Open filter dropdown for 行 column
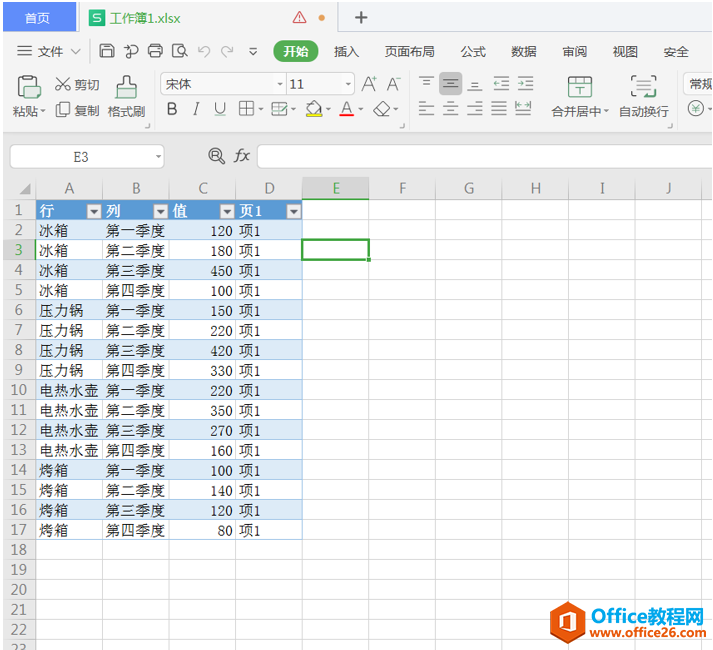The width and height of the screenshot is (713, 650). click(x=94, y=212)
